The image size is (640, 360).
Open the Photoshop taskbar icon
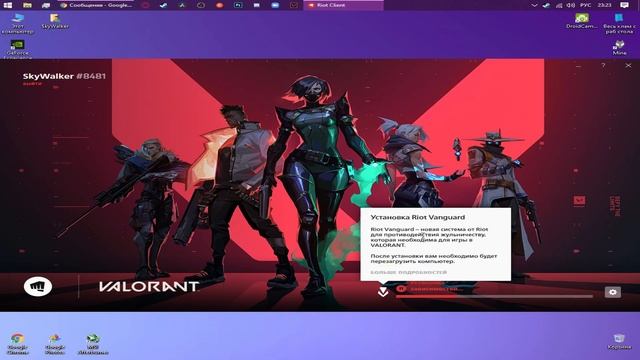click(238, 5)
